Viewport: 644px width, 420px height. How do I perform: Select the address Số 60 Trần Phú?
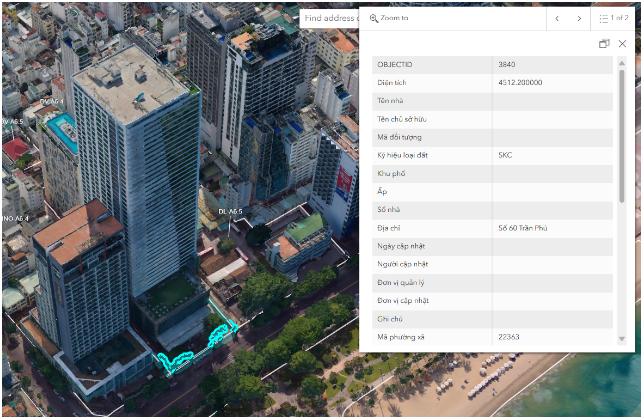point(522,228)
